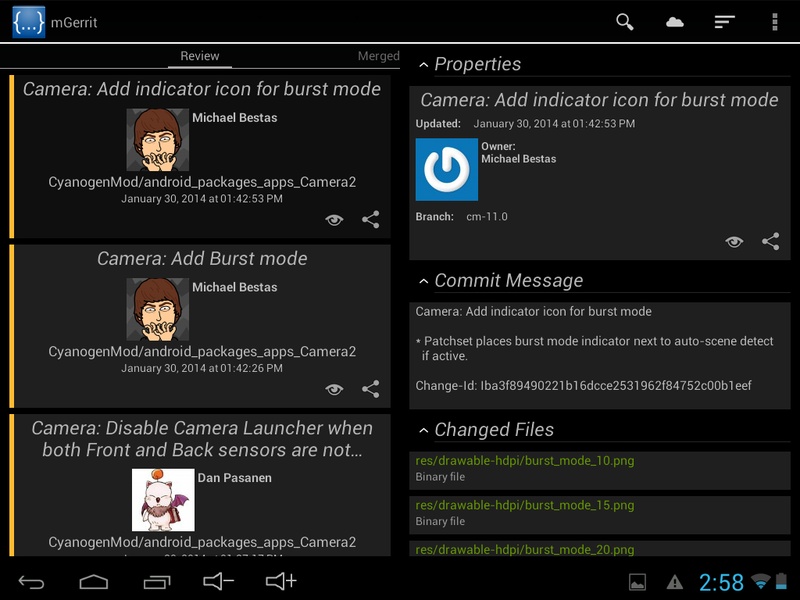Open the mGerrit app logo icon
Screen dimensions: 800x600
pyautogui.click(x=29, y=22)
